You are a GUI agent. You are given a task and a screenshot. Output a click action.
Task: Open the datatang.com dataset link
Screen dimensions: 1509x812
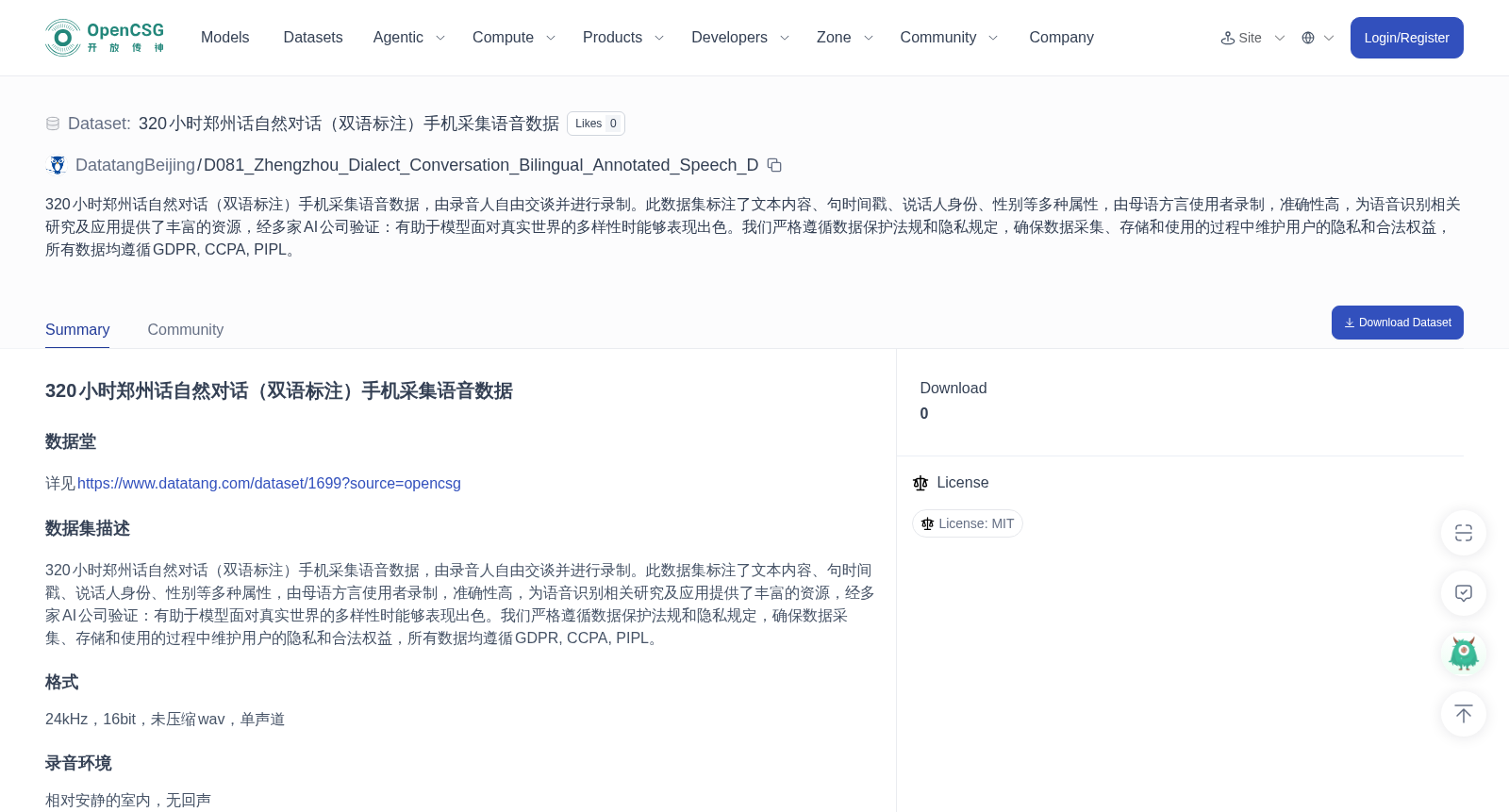pos(269,483)
